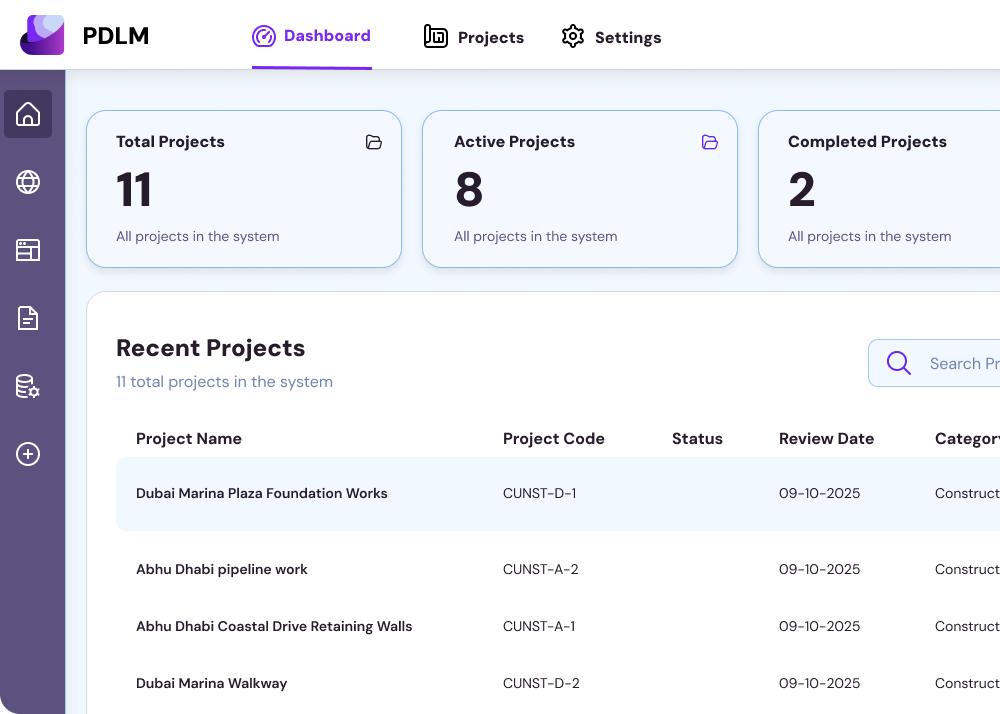Click the folder icon on the Total Projects card

(374, 142)
